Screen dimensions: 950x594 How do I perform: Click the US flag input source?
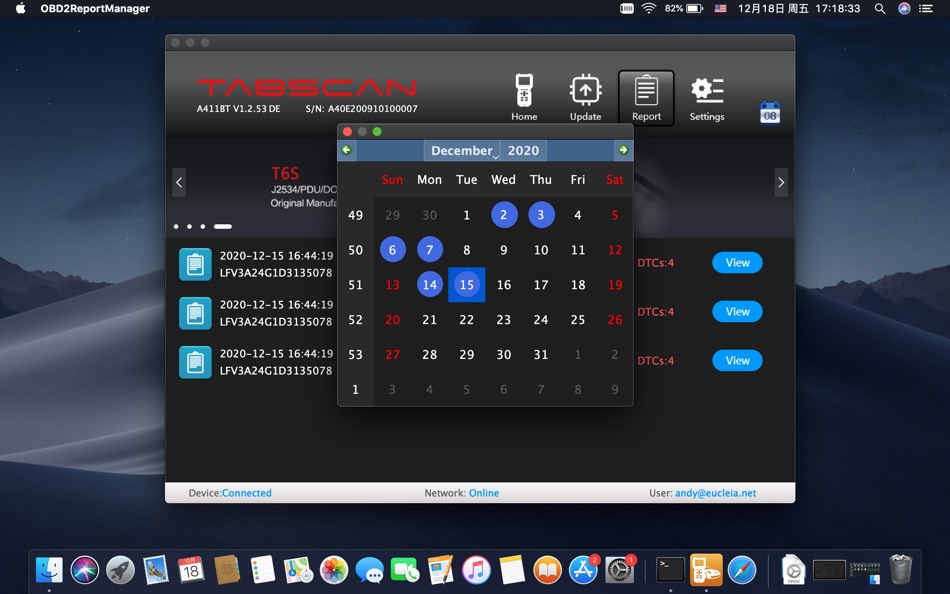pos(720,8)
